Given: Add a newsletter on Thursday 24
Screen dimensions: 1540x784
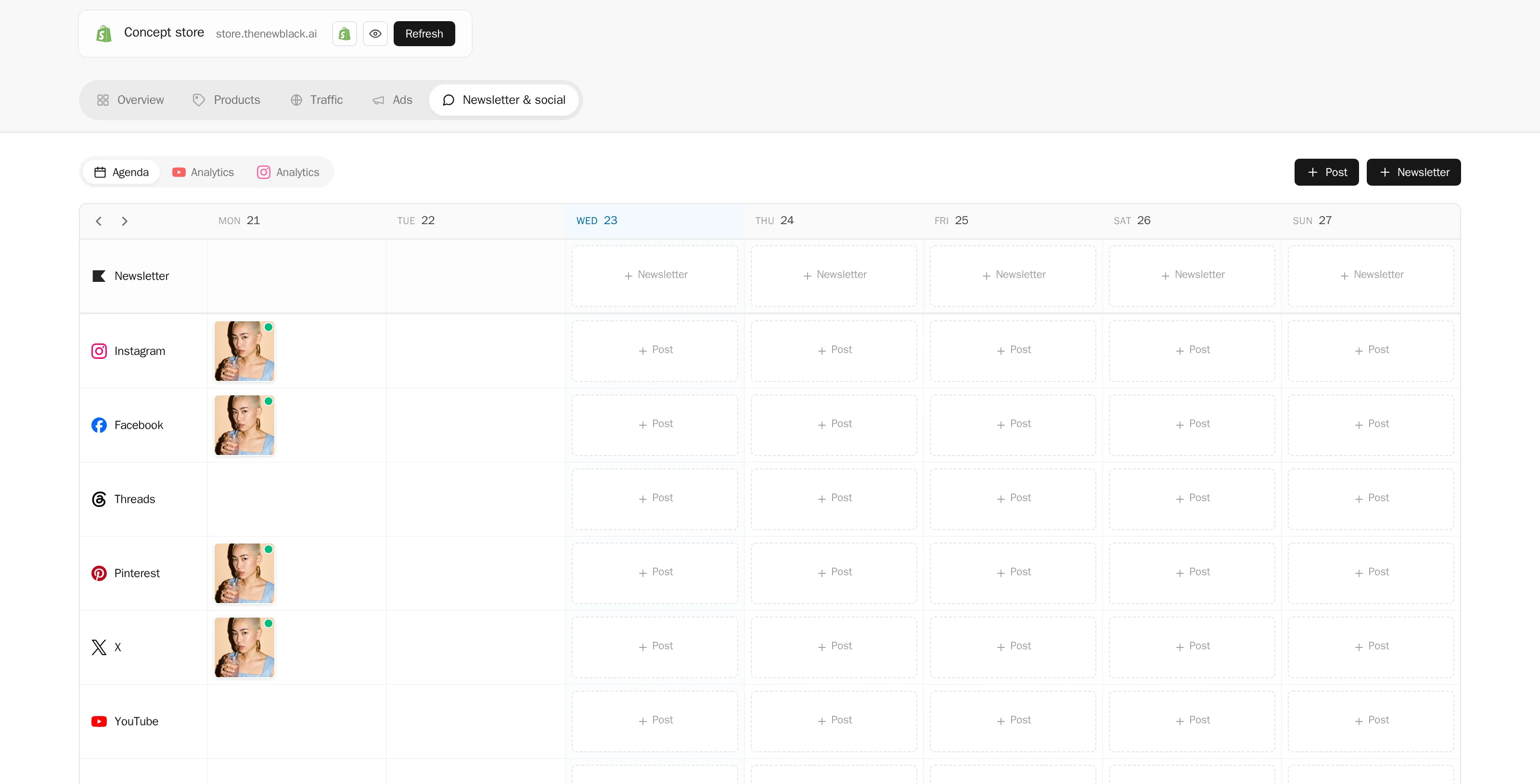Looking at the screenshot, I should click(x=834, y=276).
